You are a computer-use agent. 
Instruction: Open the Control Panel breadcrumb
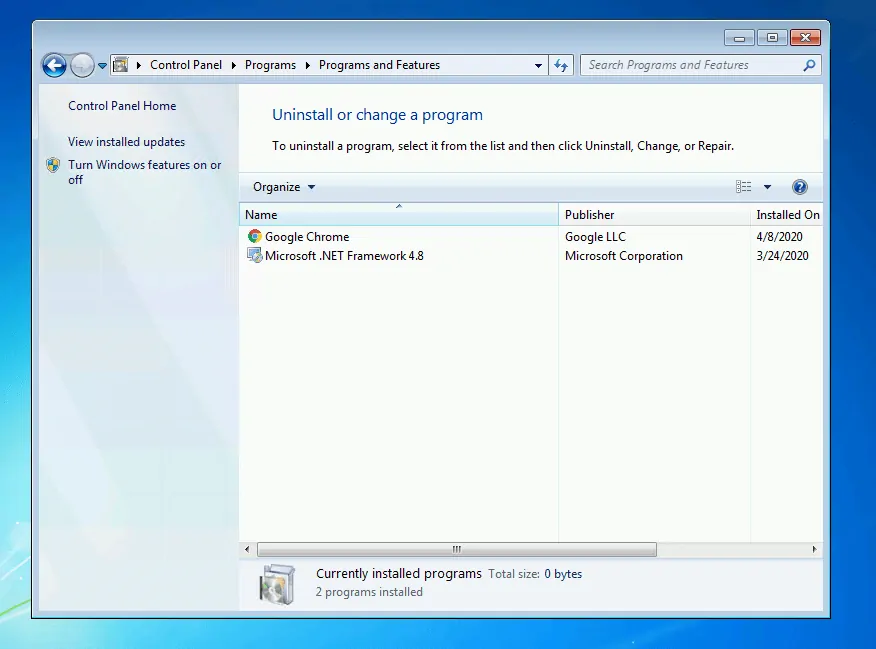coord(186,64)
